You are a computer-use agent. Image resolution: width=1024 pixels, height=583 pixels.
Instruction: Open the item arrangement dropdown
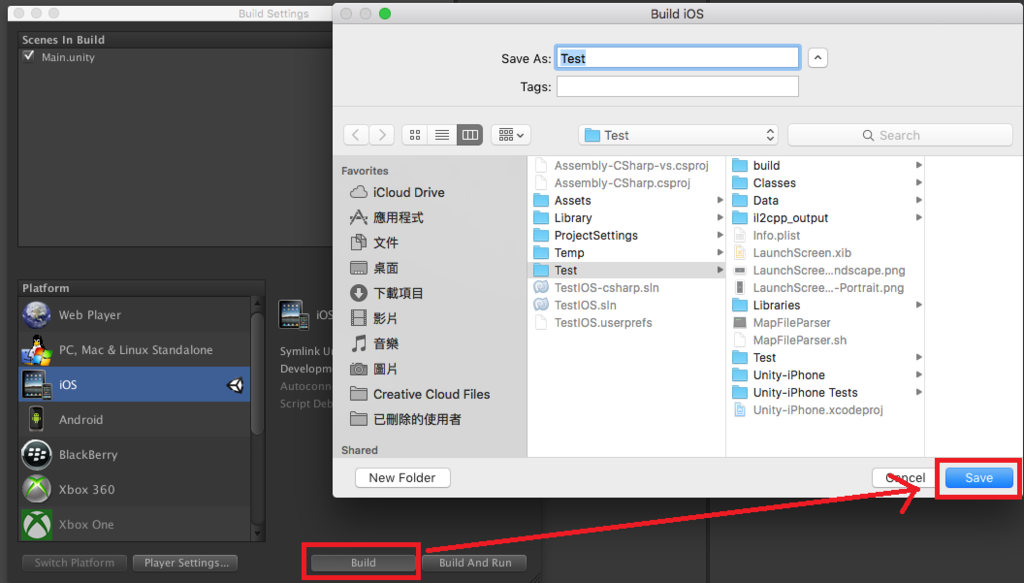point(511,135)
